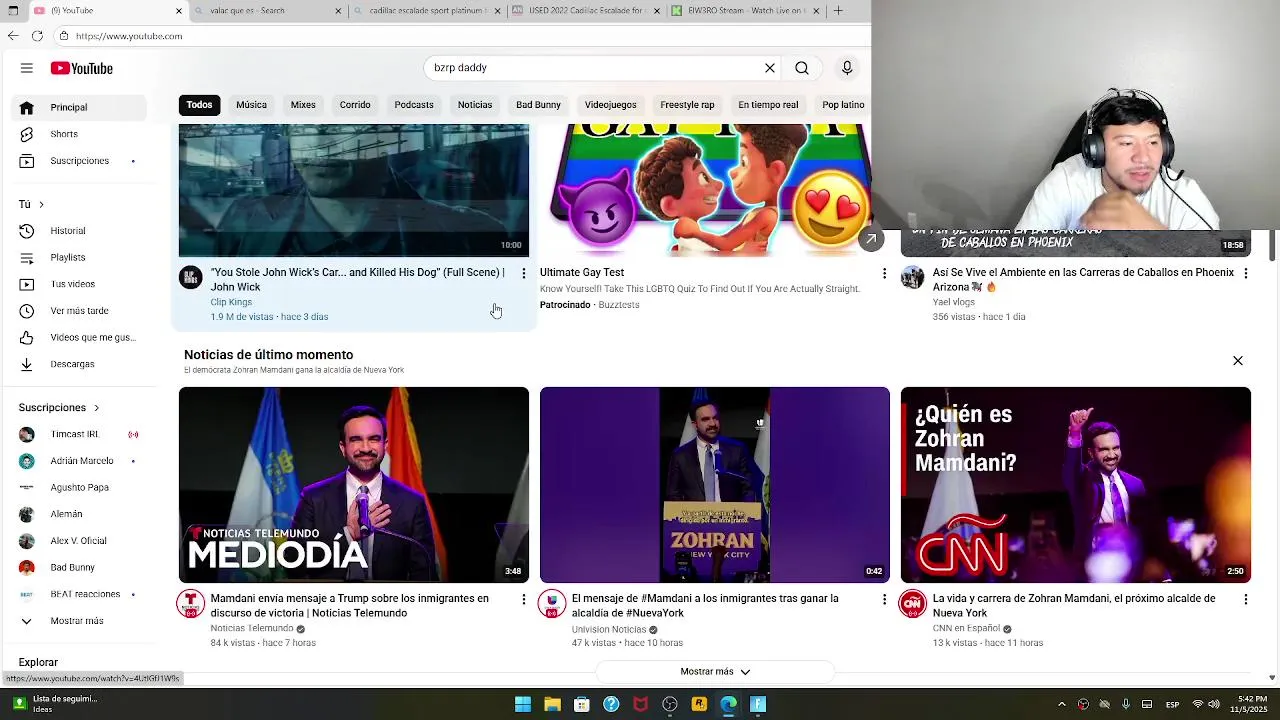Play Telemundo MEDIODÍA Mamdani video thumbnail
Viewport: 1280px width, 720px height.
click(354, 485)
